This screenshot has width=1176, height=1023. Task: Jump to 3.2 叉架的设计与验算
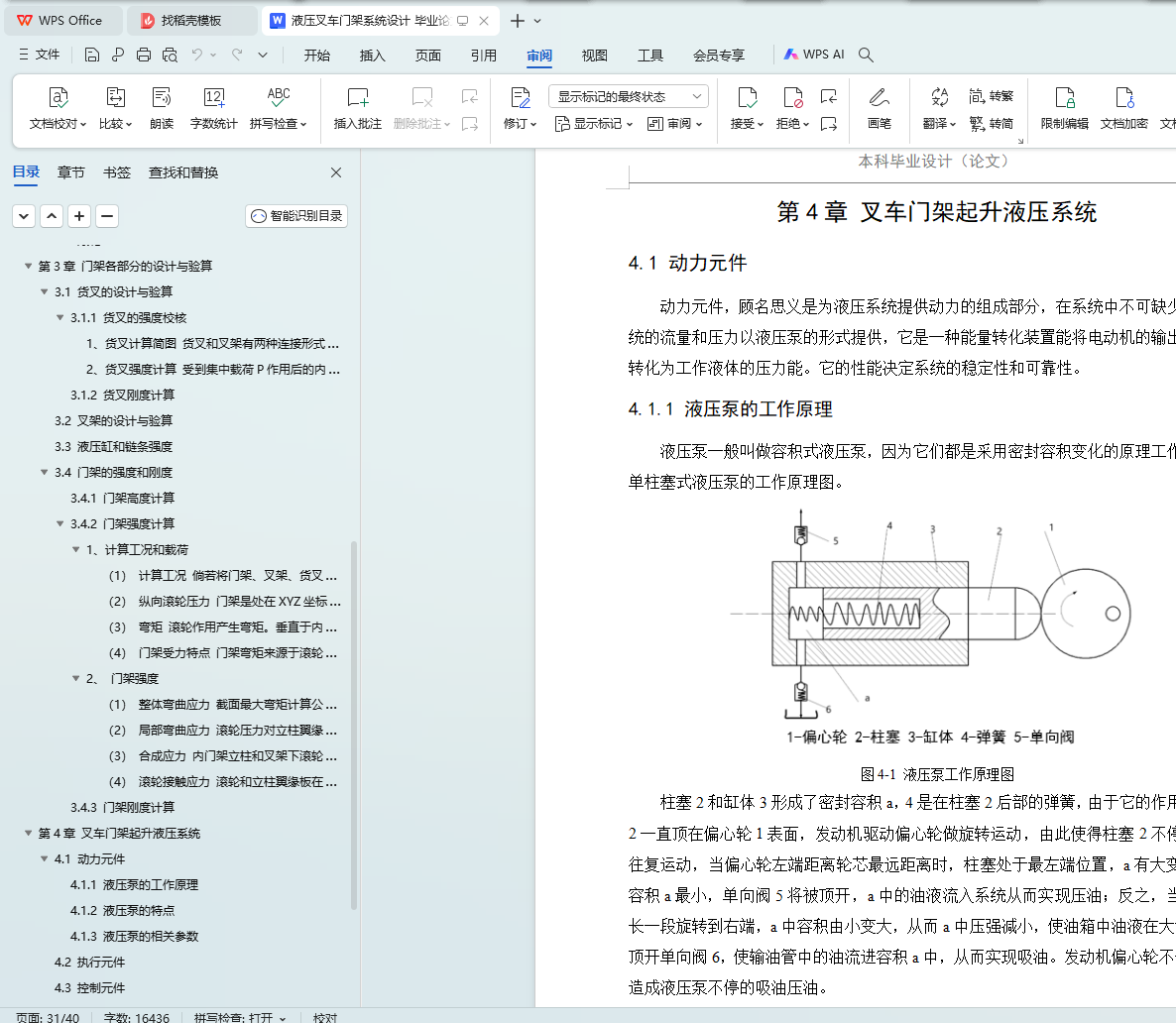click(113, 420)
